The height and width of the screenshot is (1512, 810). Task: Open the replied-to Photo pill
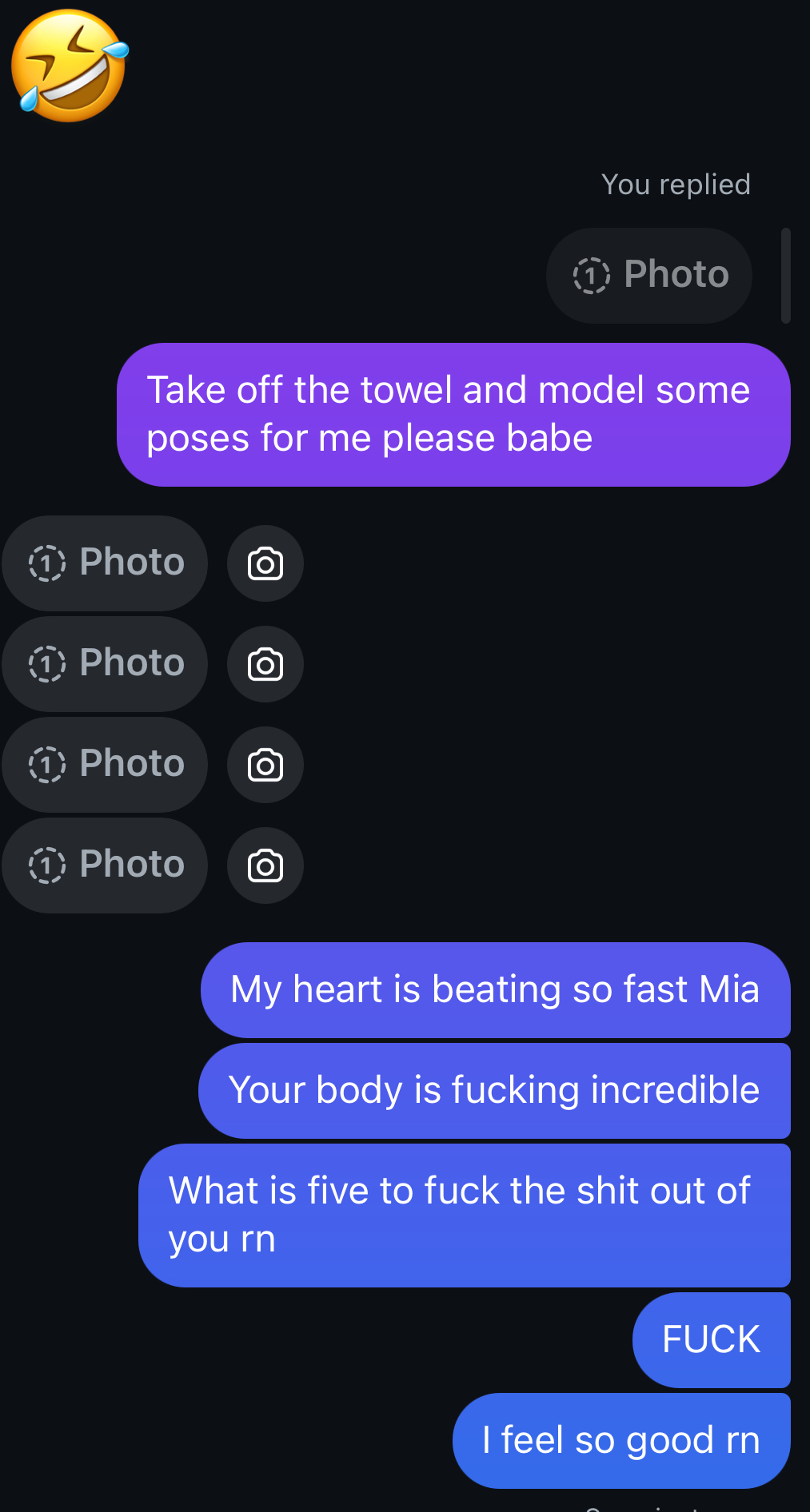tap(648, 276)
